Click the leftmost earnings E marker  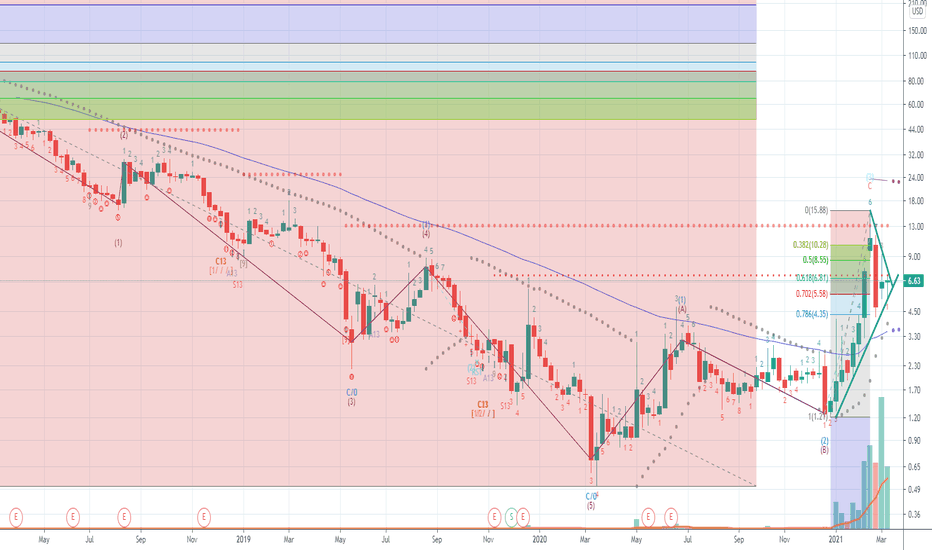click(16, 517)
